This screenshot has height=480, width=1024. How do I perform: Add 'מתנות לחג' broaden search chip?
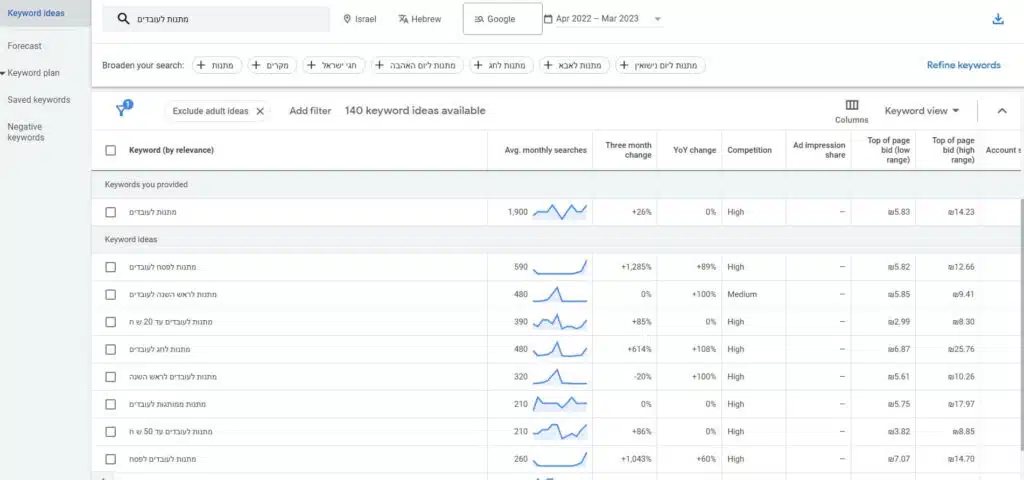(x=502, y=65)
